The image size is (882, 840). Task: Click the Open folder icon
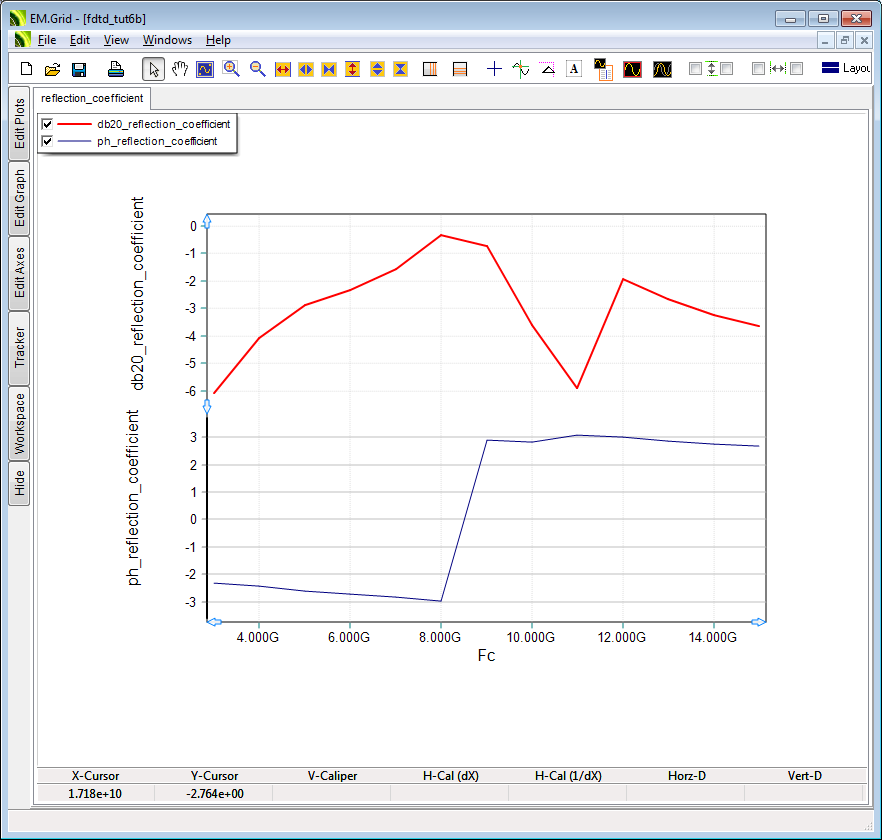coord(53,69)
